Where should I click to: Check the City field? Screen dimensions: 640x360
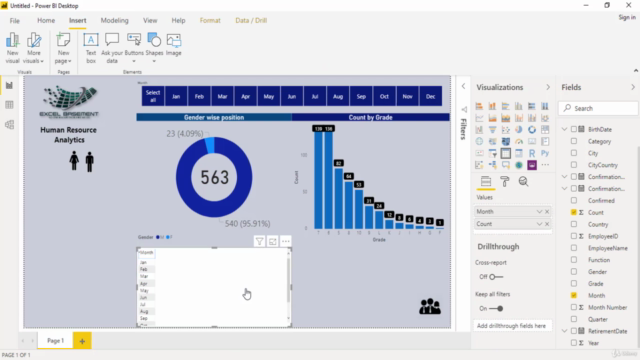coord(574,153)
